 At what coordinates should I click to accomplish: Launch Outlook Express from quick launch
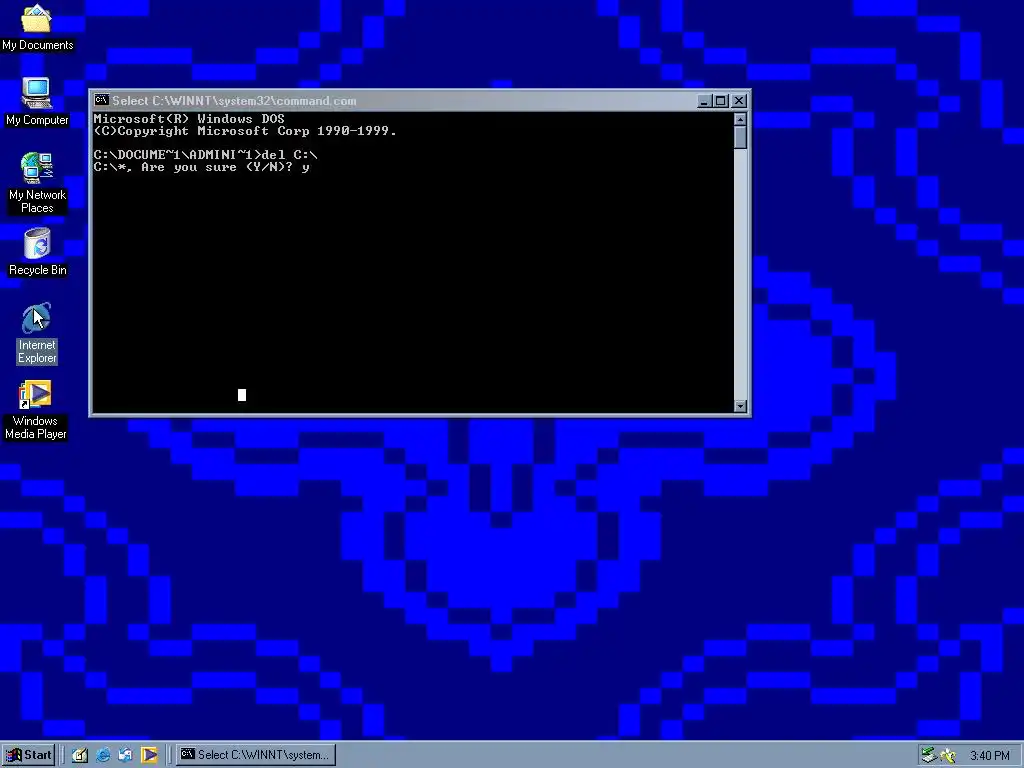(x=125, y=755)
